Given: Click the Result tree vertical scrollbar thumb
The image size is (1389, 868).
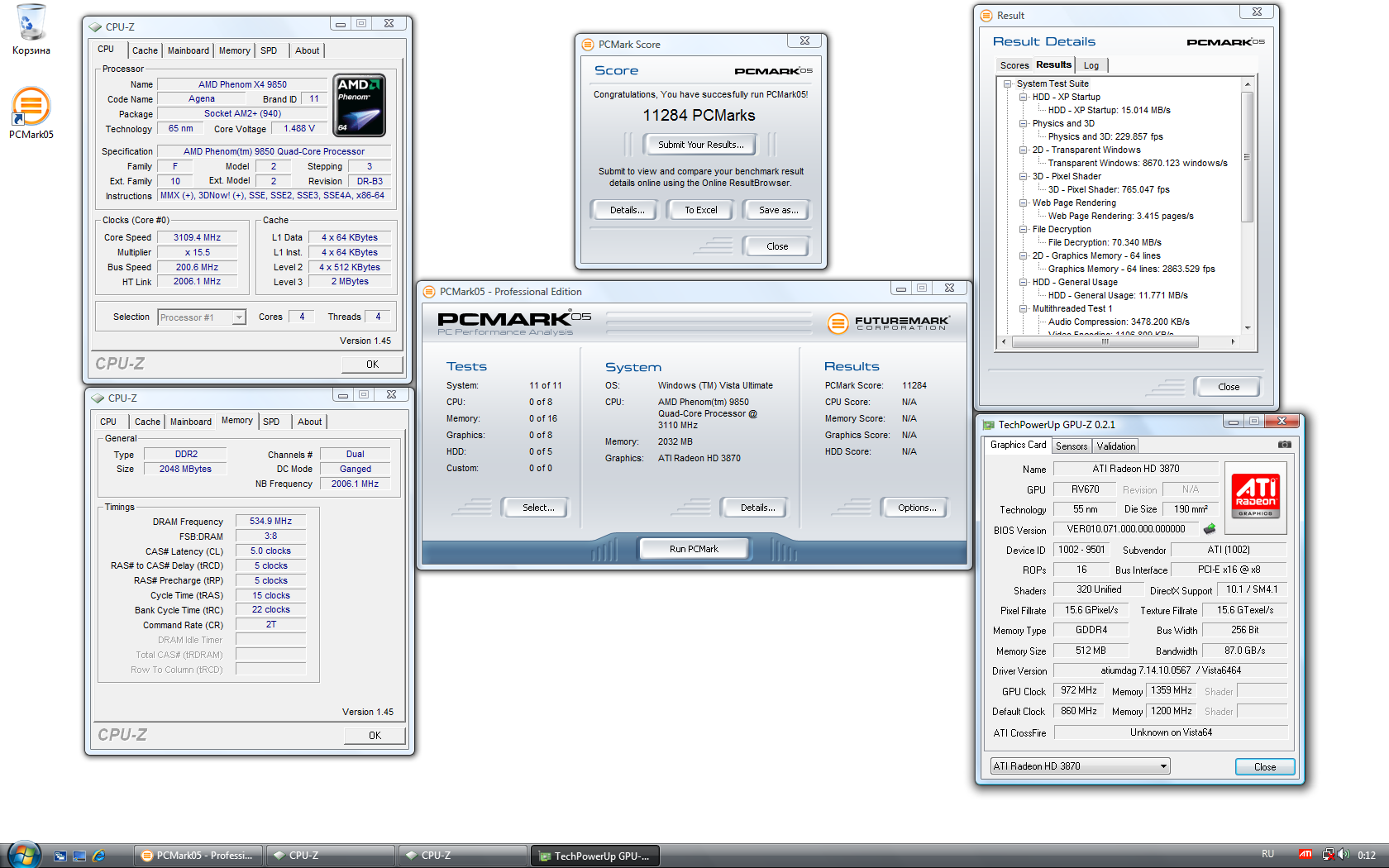Looking at the screenshot, I should (x=1247, y=157).
